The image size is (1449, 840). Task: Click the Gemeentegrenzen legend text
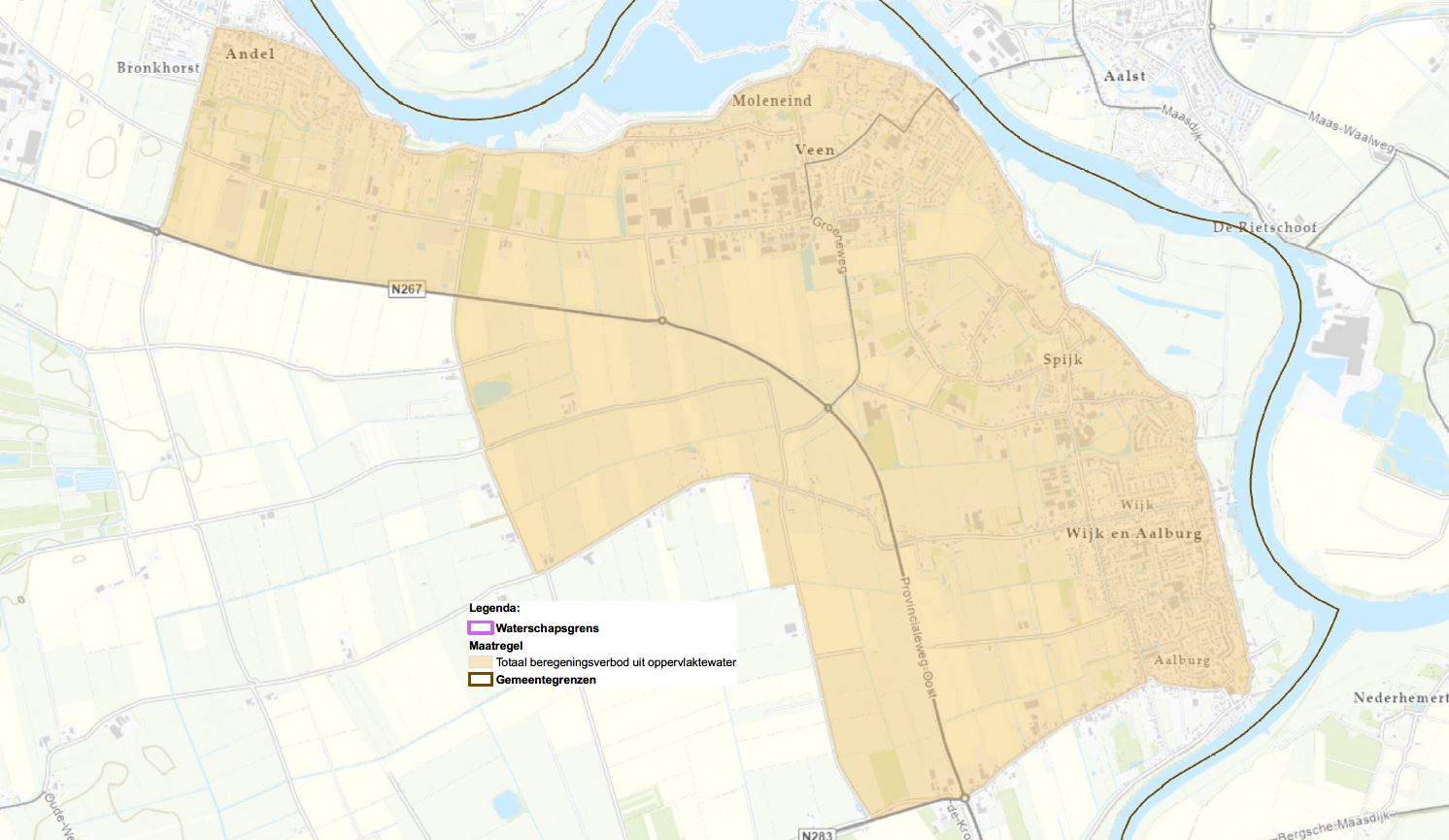click(x=546, y=680)
